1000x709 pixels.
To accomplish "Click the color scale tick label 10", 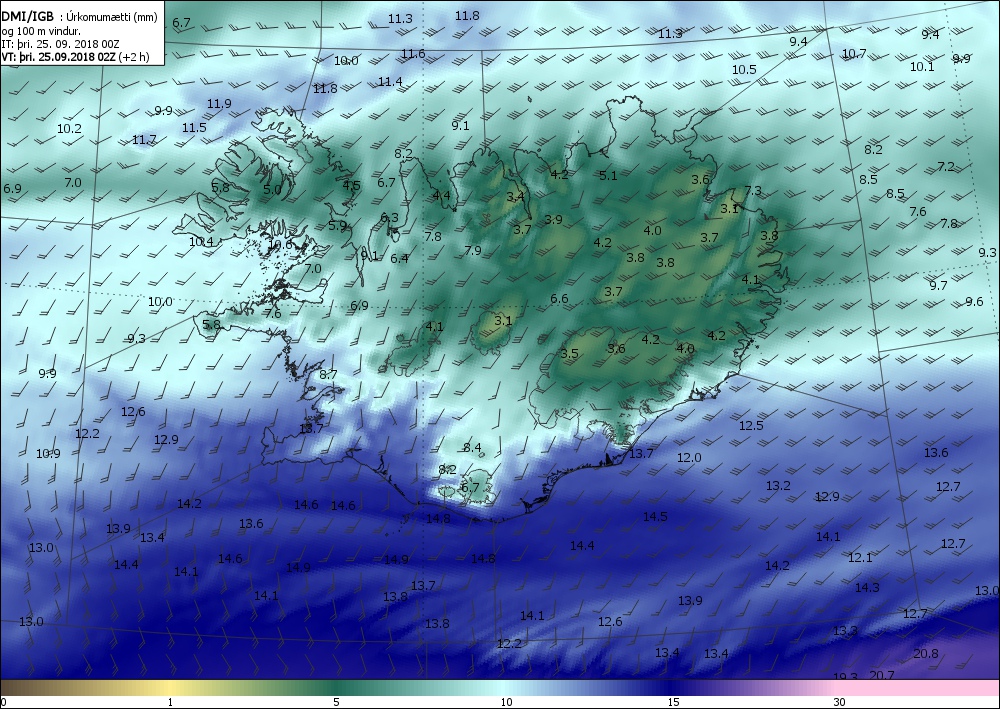I will [506, 703].
